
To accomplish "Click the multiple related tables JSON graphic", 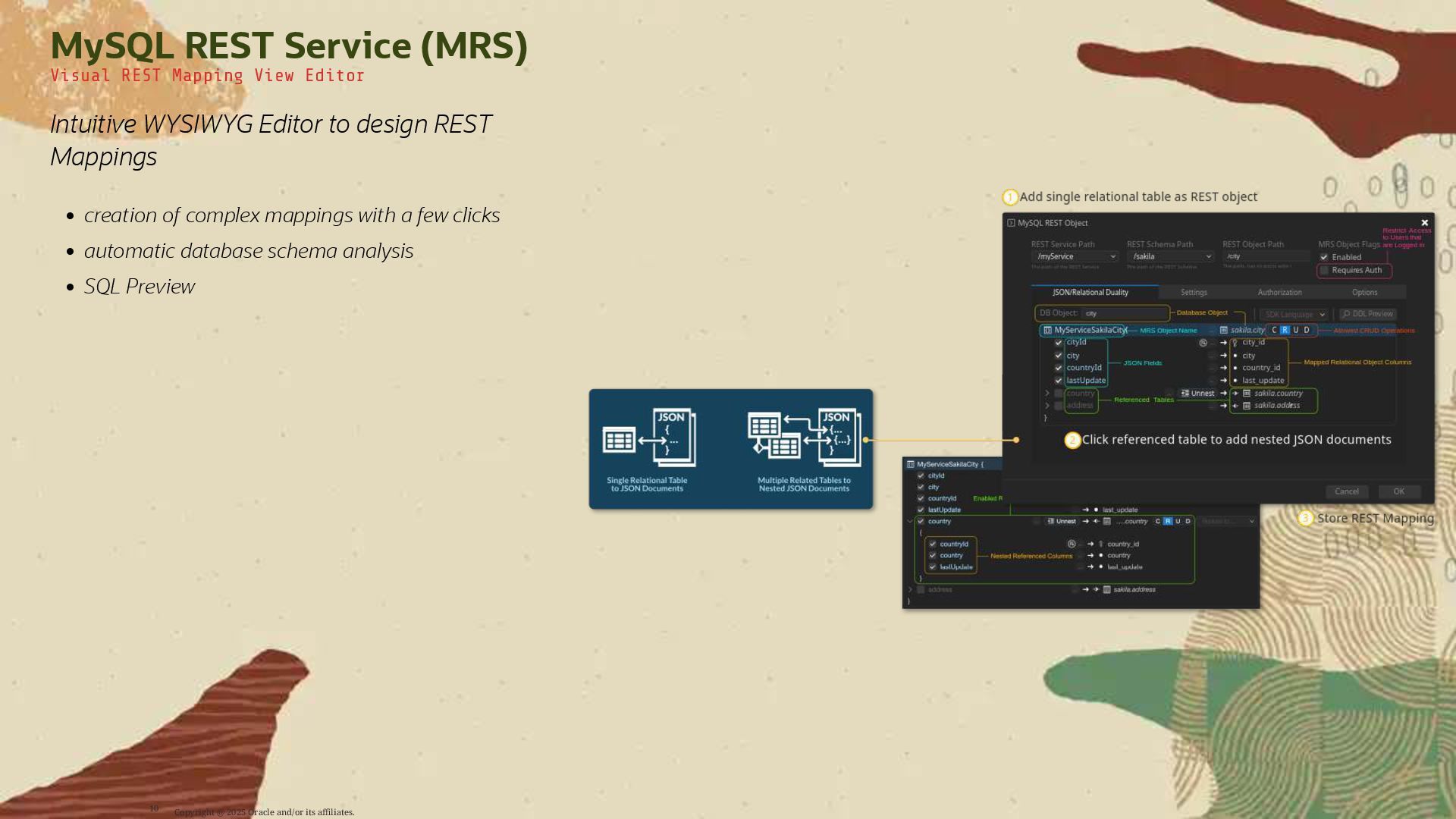I will (804, 438).
